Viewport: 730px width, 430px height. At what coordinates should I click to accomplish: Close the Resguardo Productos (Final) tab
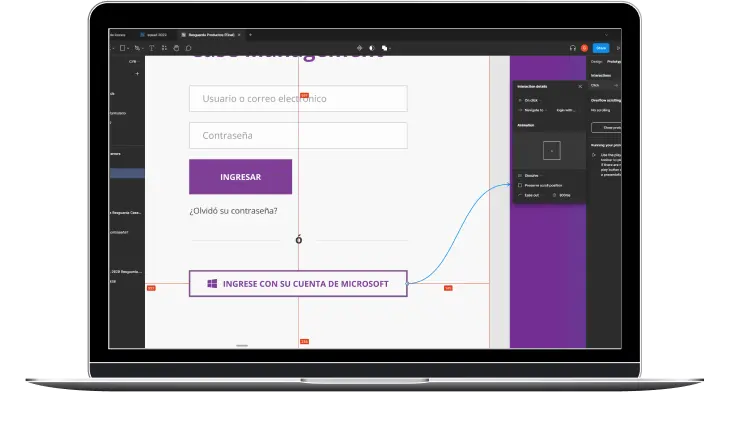pyautogui.click(x=239, y=35)
